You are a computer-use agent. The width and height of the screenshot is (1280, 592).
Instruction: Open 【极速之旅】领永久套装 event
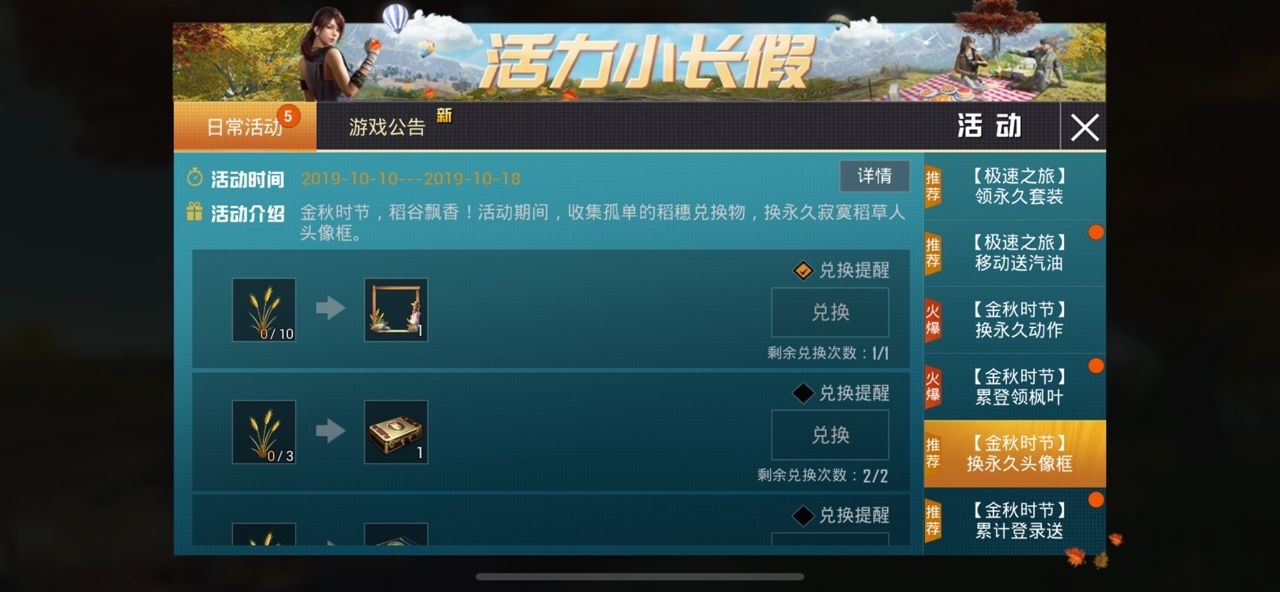[1015, 187]
